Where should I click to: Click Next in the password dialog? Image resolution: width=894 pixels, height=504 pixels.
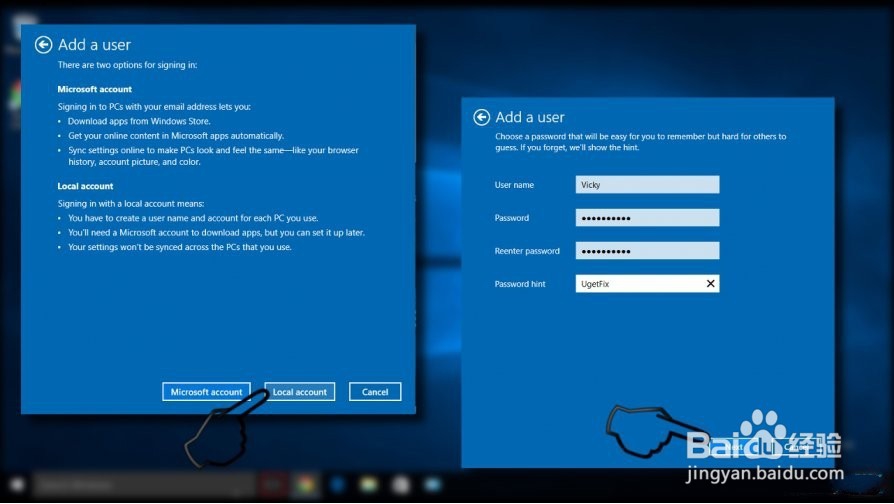pyautogui.click(x=734, y=447)
